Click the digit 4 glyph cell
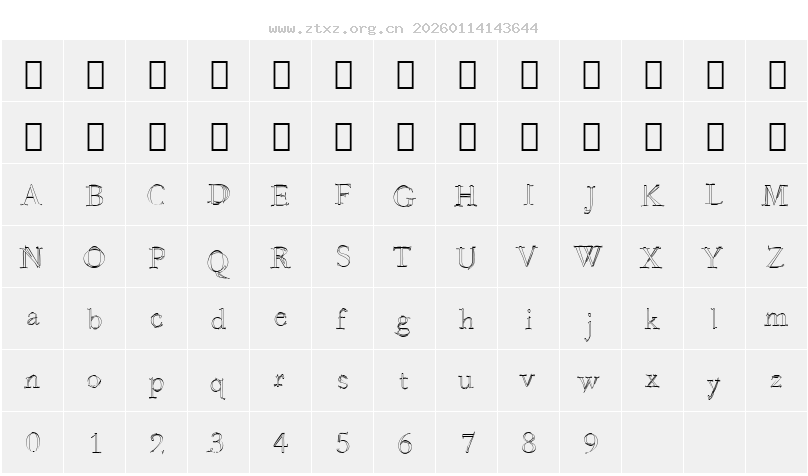808x476 pixels. tap(281, 442)
